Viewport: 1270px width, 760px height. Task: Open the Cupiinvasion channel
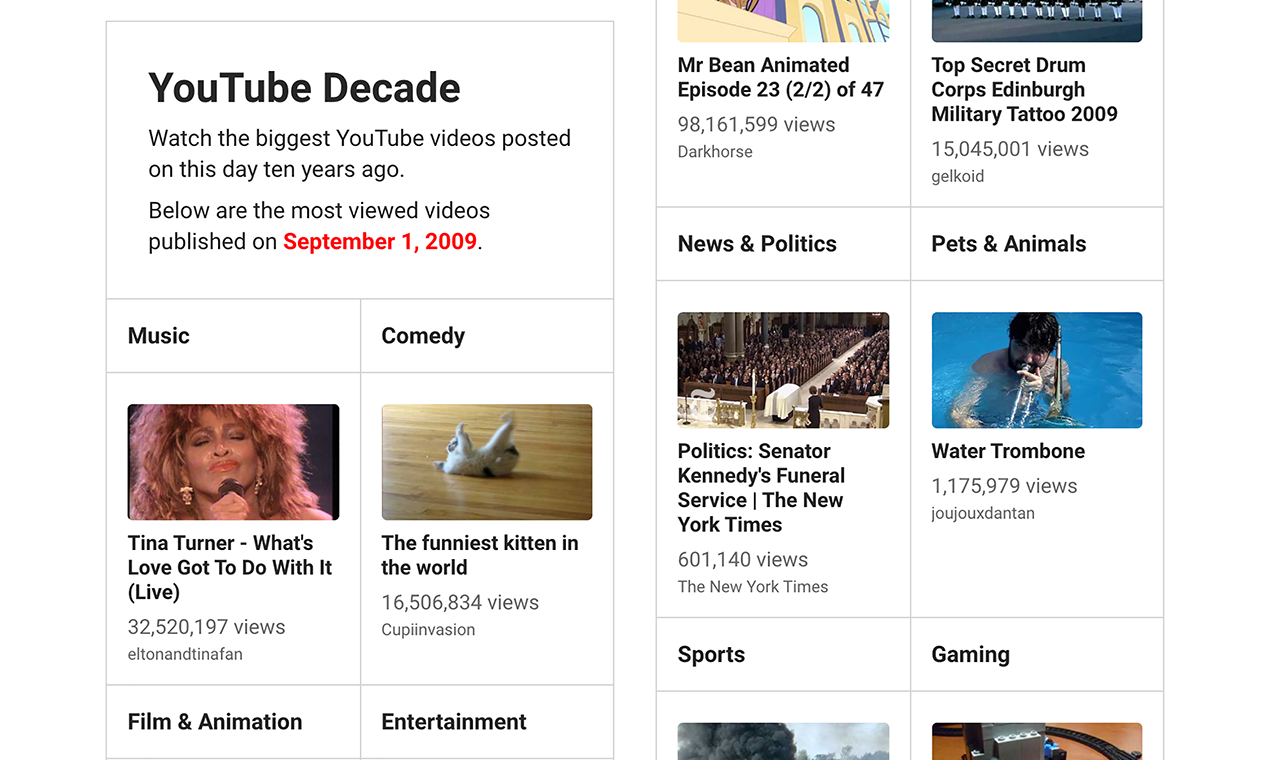point(428,629)
